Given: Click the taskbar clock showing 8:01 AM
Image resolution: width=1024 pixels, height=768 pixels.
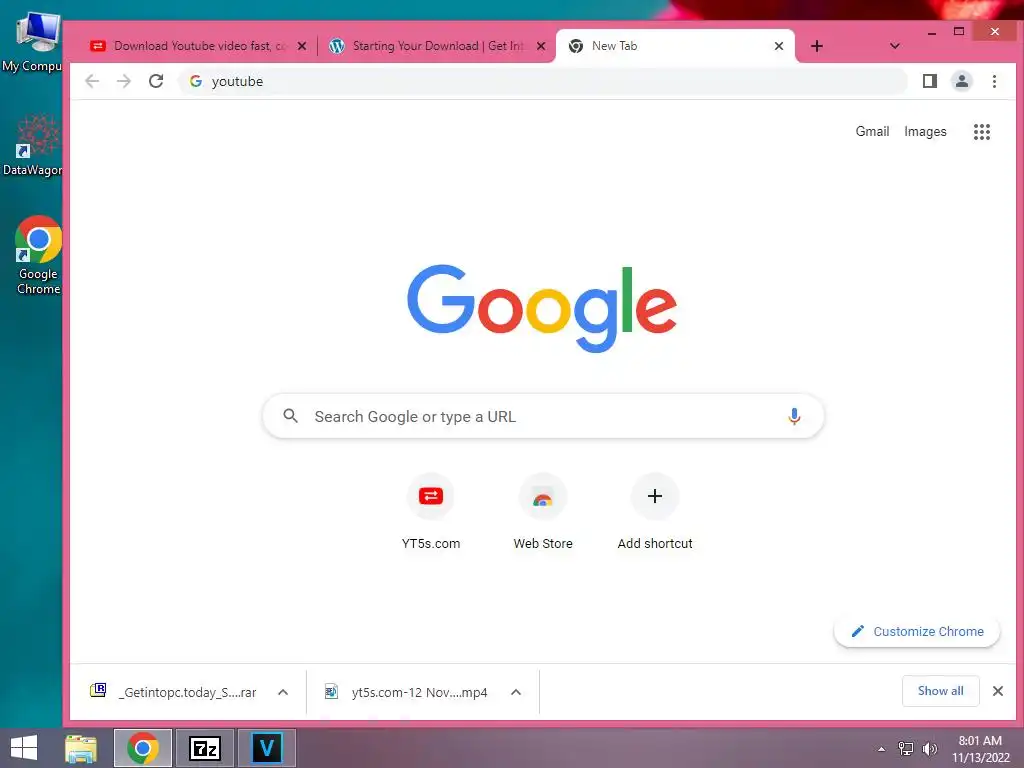Looking at the screenshot, I should pos(980,749).
